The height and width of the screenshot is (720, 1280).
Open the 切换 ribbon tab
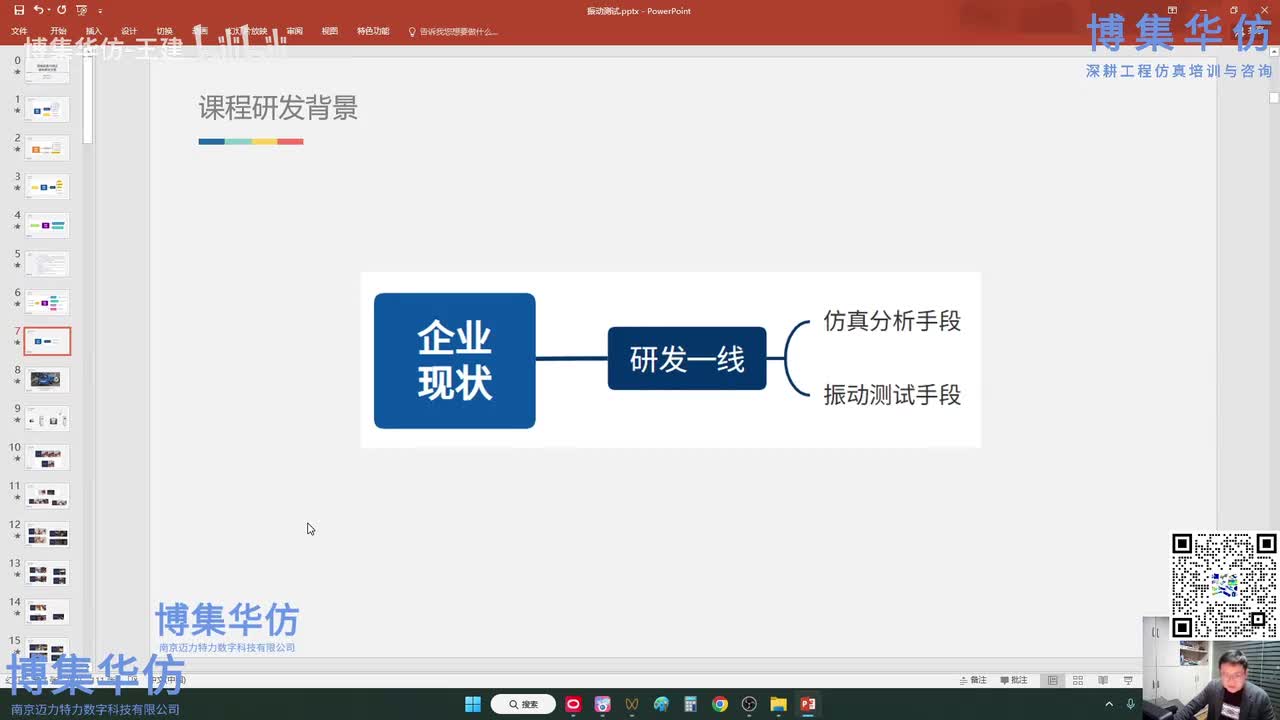point(164,31)
